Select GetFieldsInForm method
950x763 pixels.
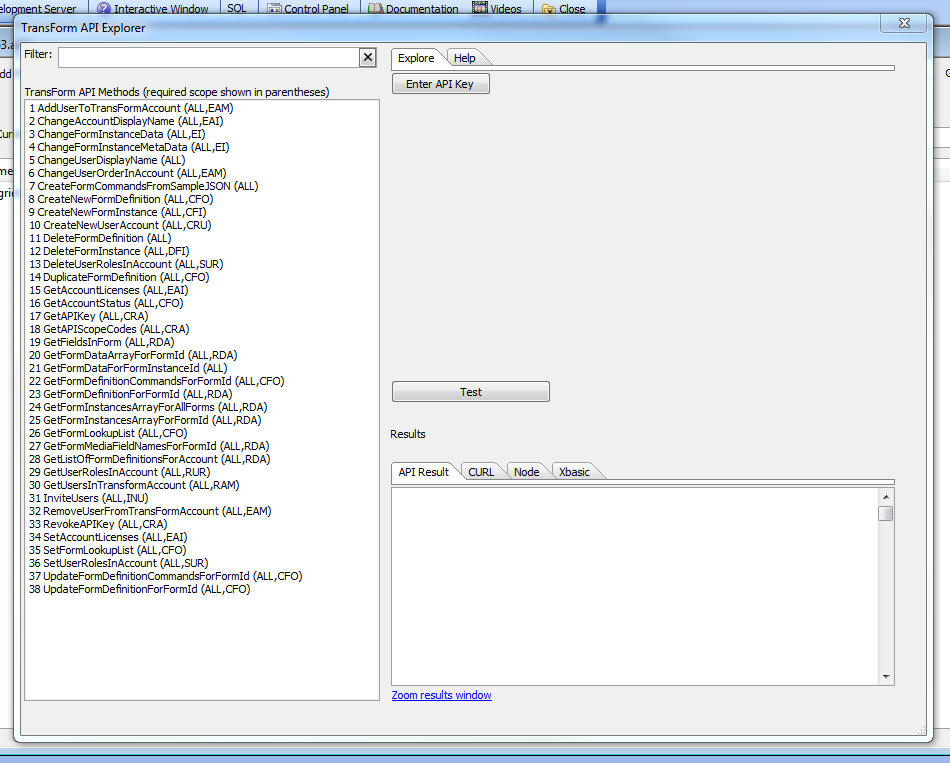click(102, 342)
